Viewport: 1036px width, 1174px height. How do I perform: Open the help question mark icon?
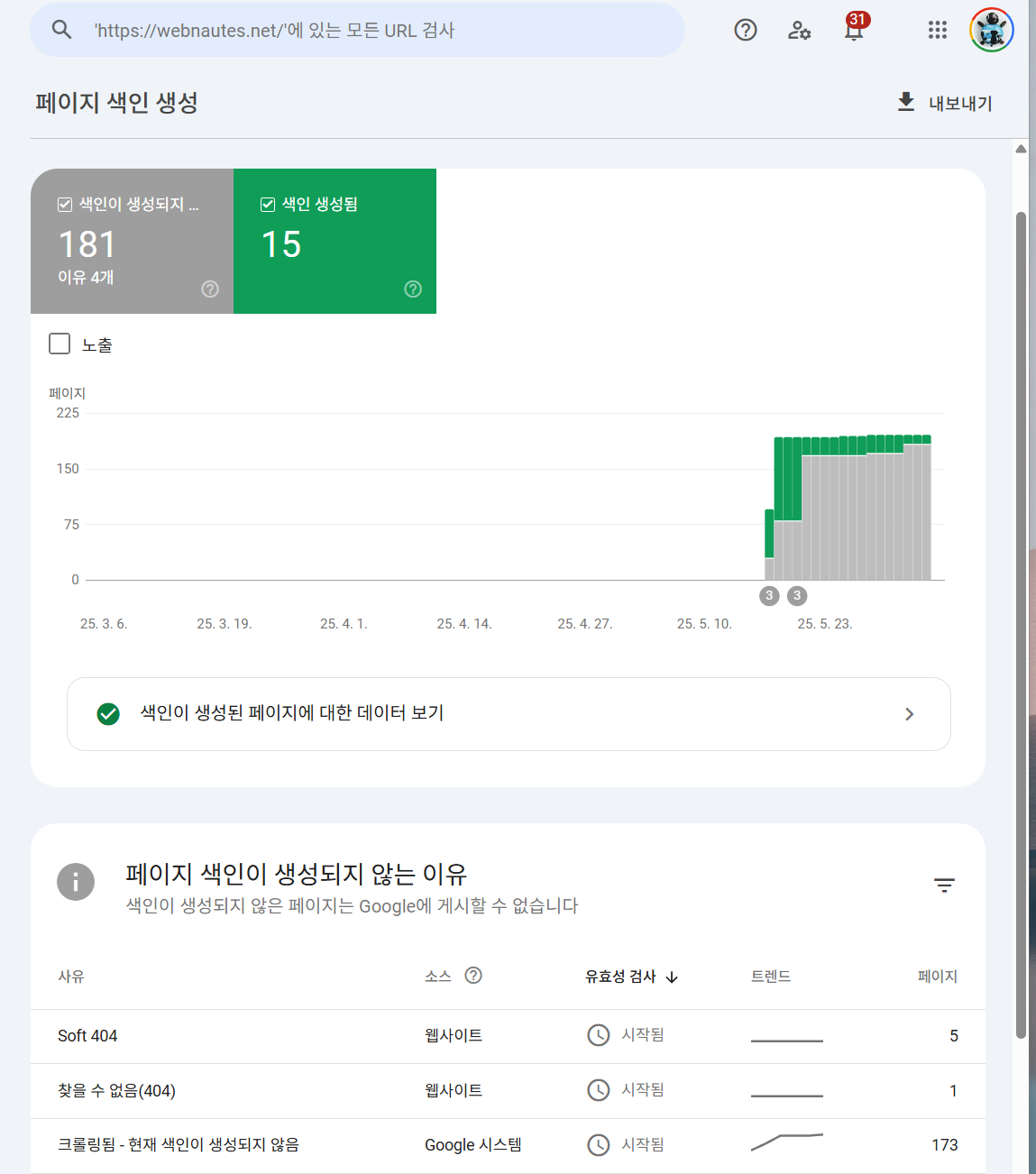tap(746, 30)
